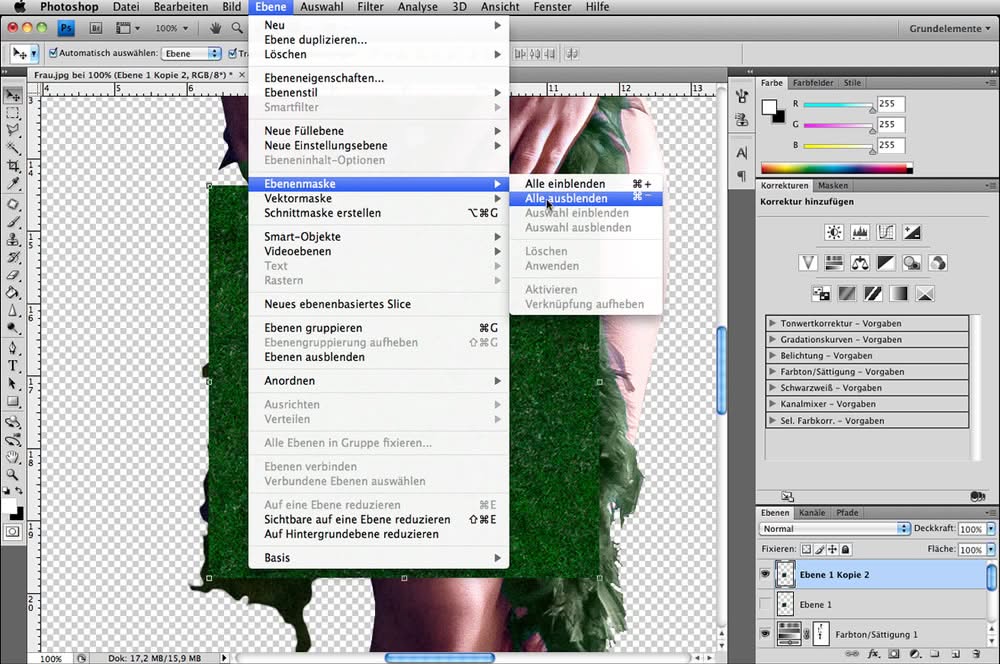Click Sichtbare auf eine Ebene reduzieren
This screenshot has width=1000, height=664.
378,519
